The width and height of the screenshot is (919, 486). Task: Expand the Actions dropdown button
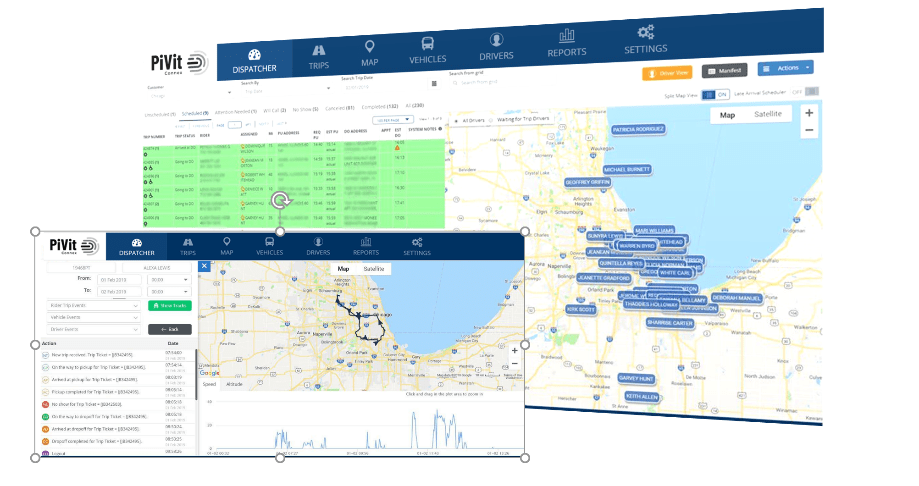pos(785,68)
